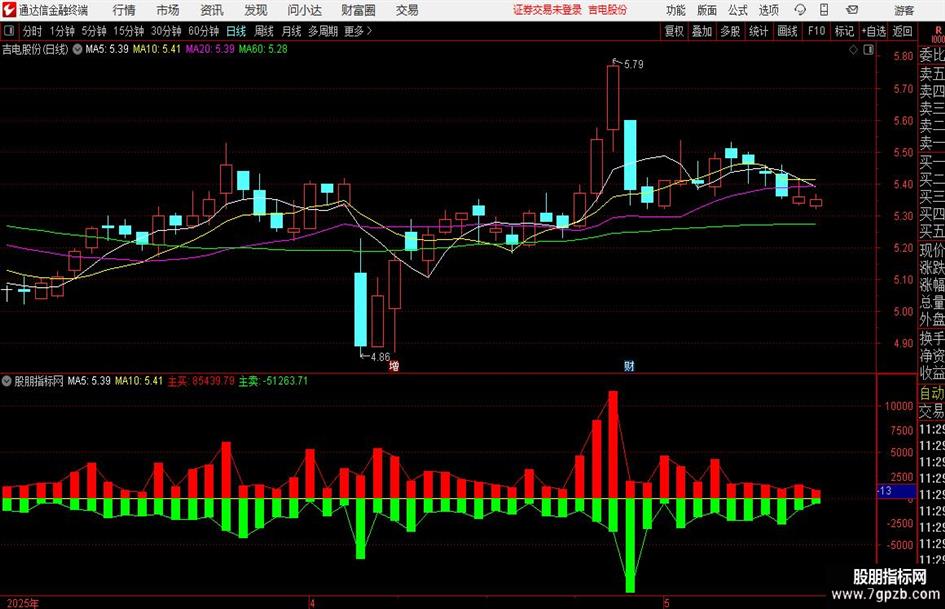The width and height of the screenshot is (945, 609).
Task: Click the MA10: 5.41 label in main chart
Action: [x=156, y=49]
